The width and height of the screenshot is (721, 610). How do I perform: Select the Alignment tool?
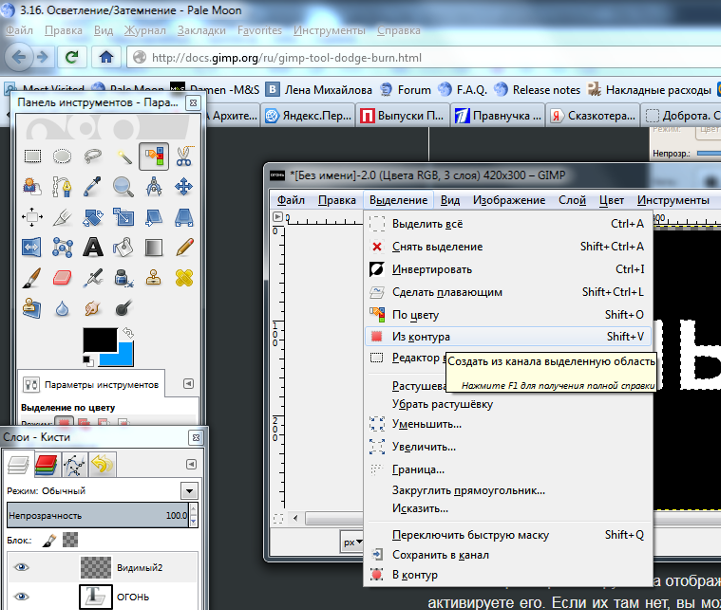pyautogui.click(x=32, y=217)
